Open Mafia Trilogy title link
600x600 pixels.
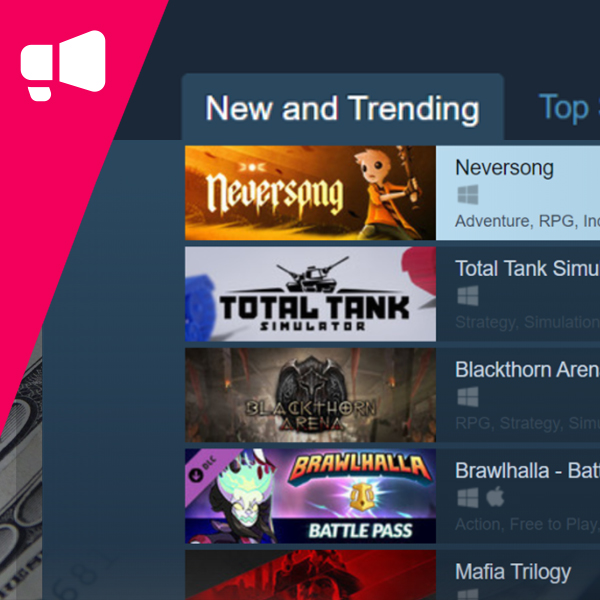tap(513, 572)
